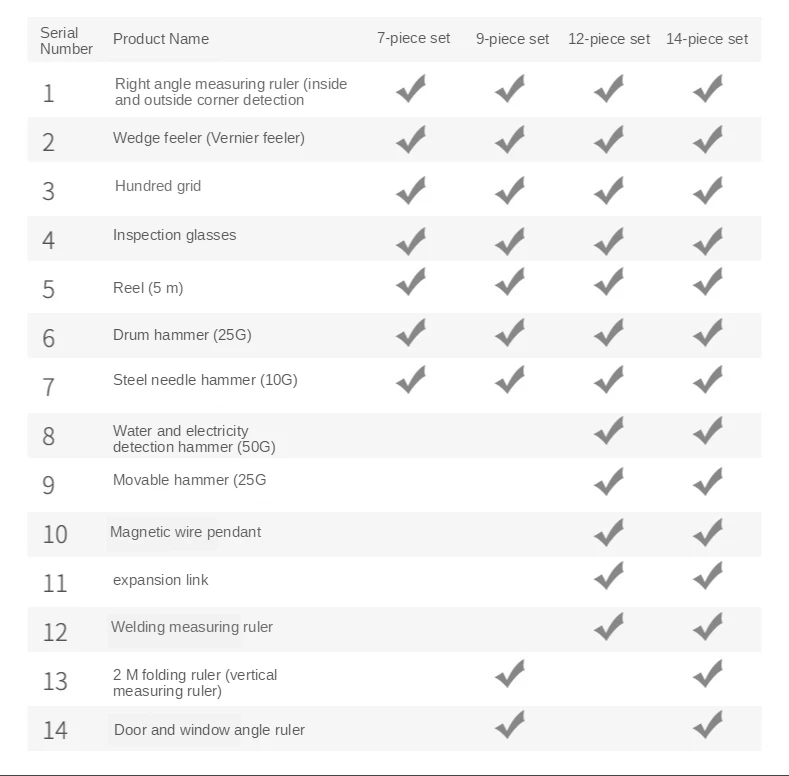Click the Product Name column header
Viewport: 789px width, 776px height.
pos(161,39)
